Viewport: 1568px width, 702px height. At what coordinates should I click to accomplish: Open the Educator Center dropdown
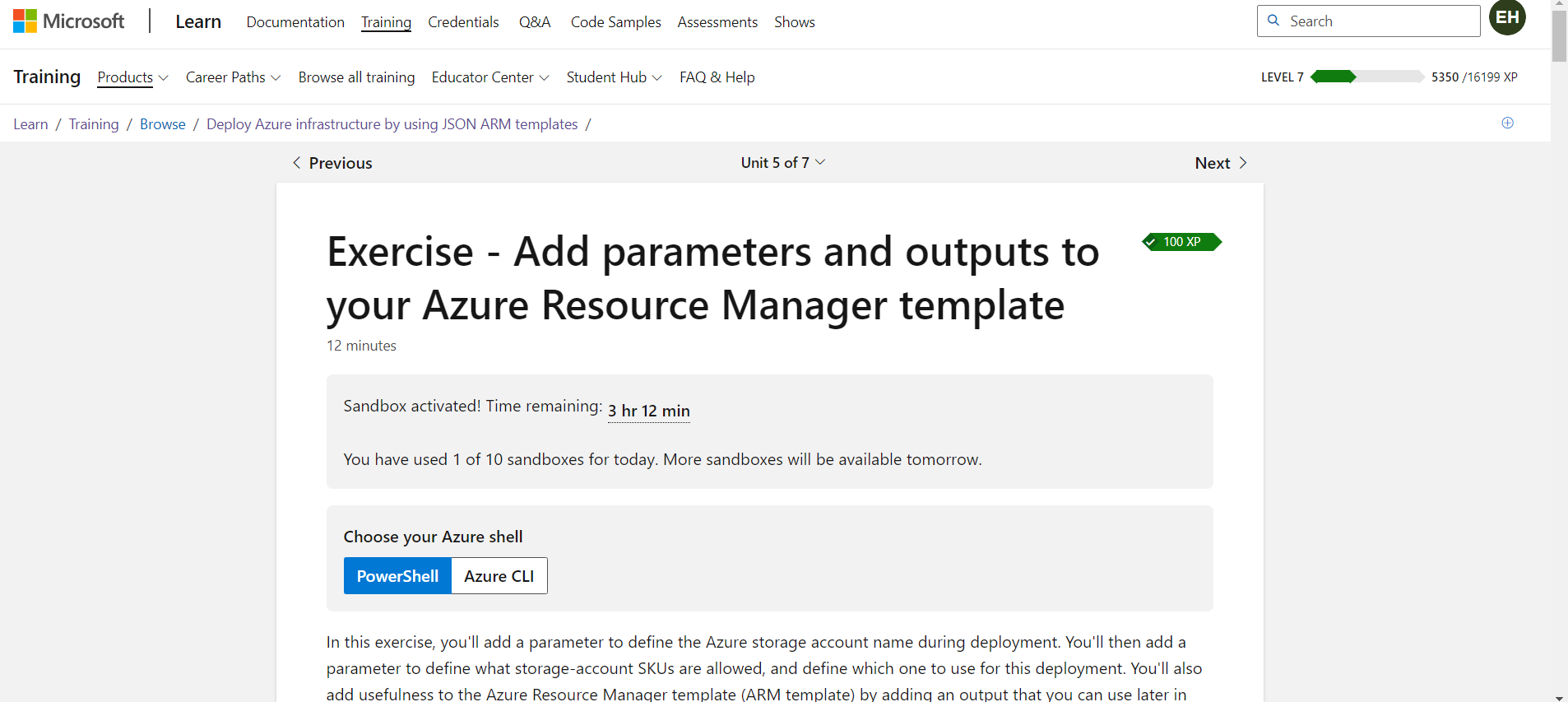[x=489, y=77]
